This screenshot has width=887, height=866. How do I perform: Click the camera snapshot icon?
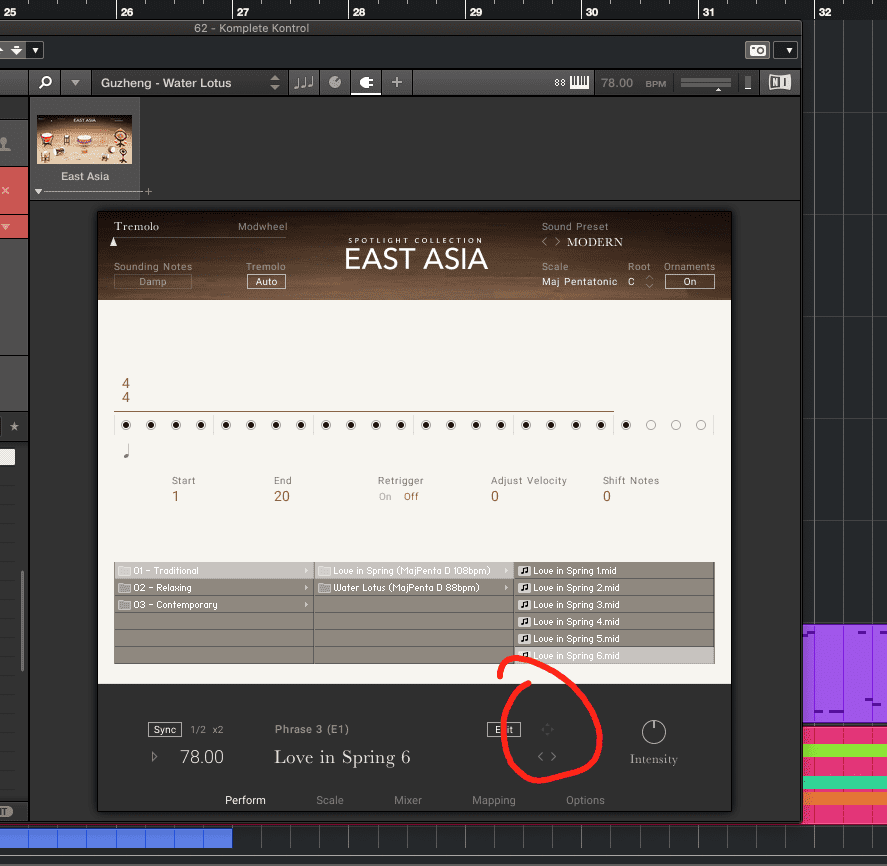point(757,50)
